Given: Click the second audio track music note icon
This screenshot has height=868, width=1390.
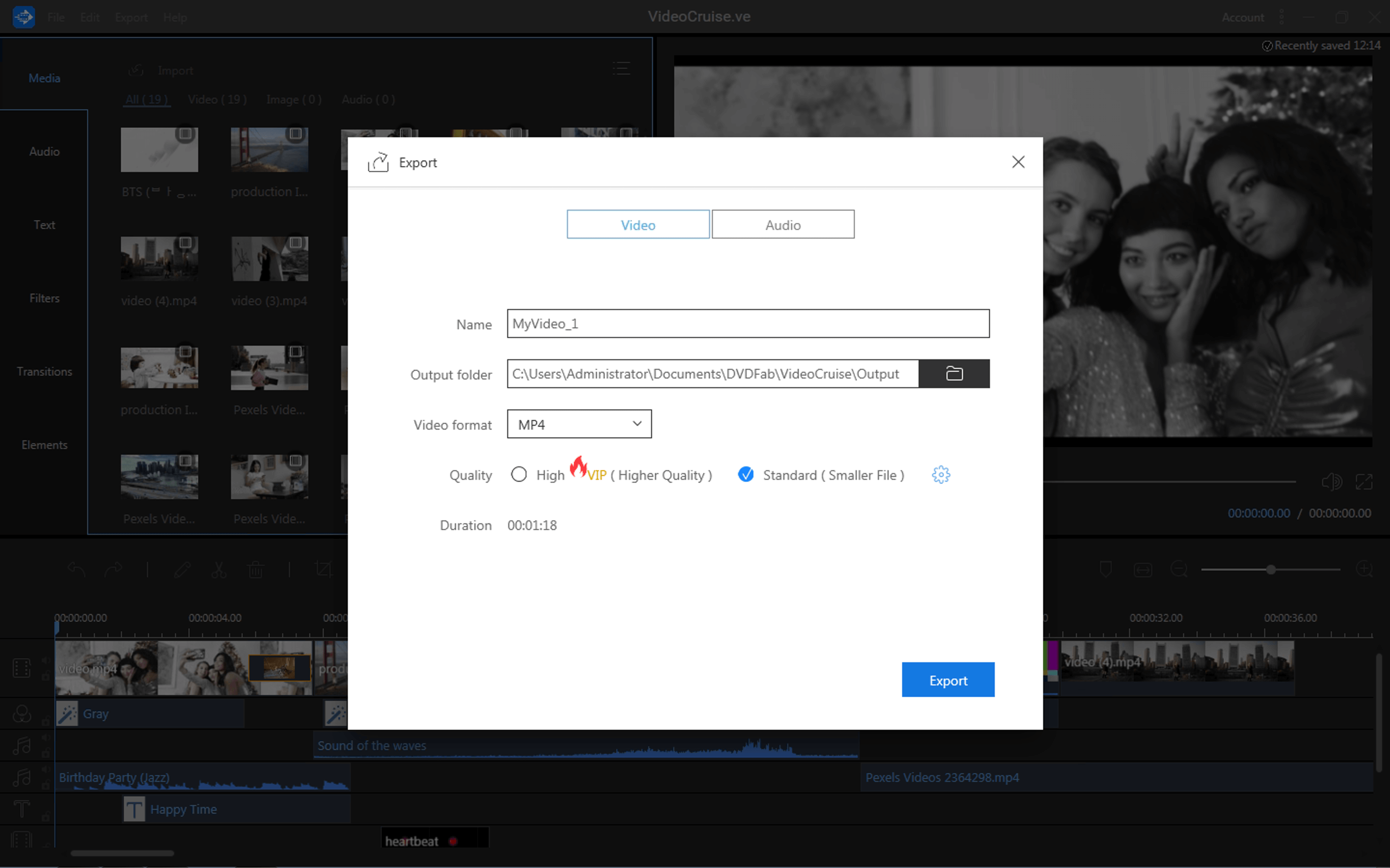Looking at the screenshot, I should (22, 777).
